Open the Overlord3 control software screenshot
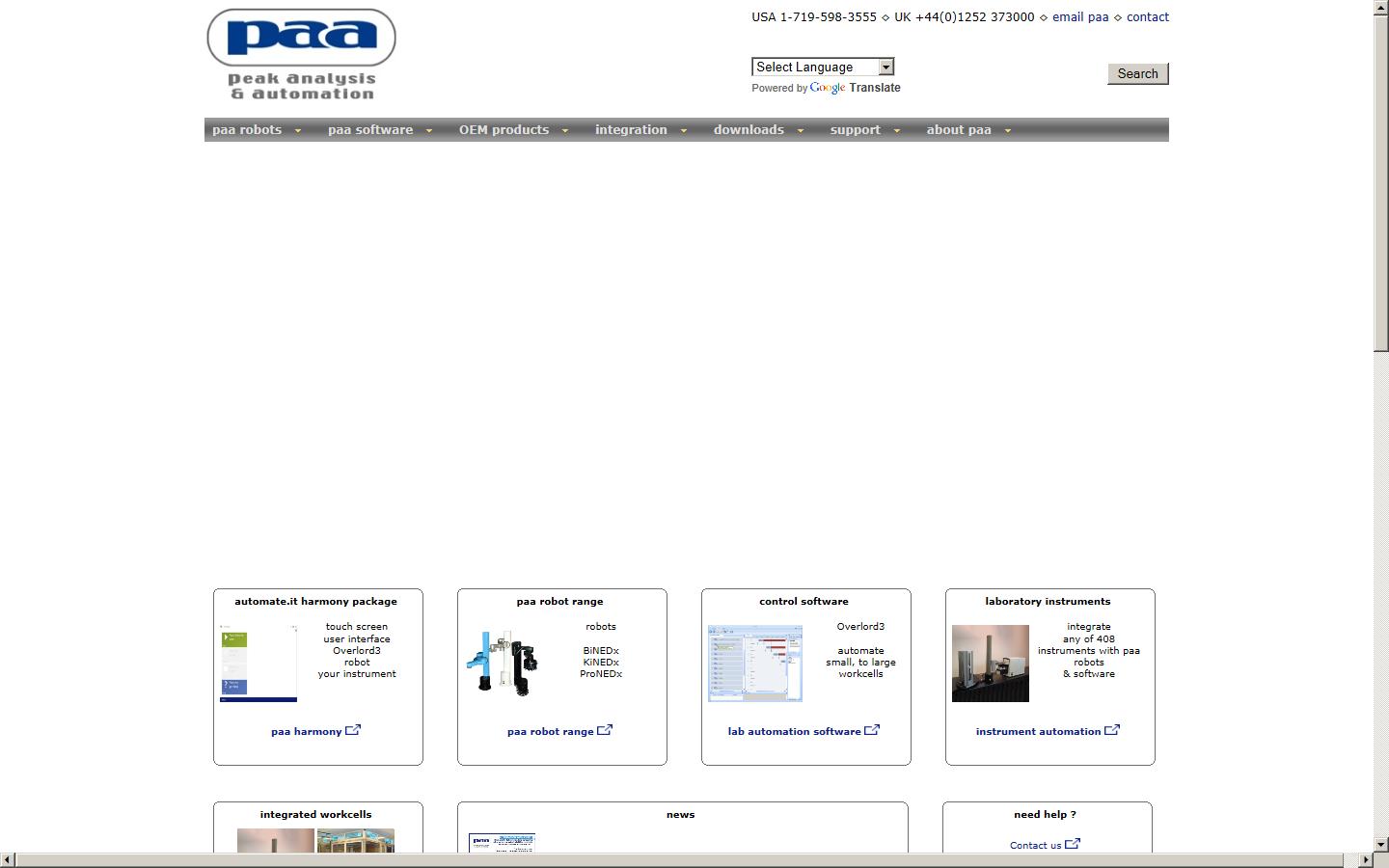The width and height of the screenshot is (1389, 868). coord(754,663)
